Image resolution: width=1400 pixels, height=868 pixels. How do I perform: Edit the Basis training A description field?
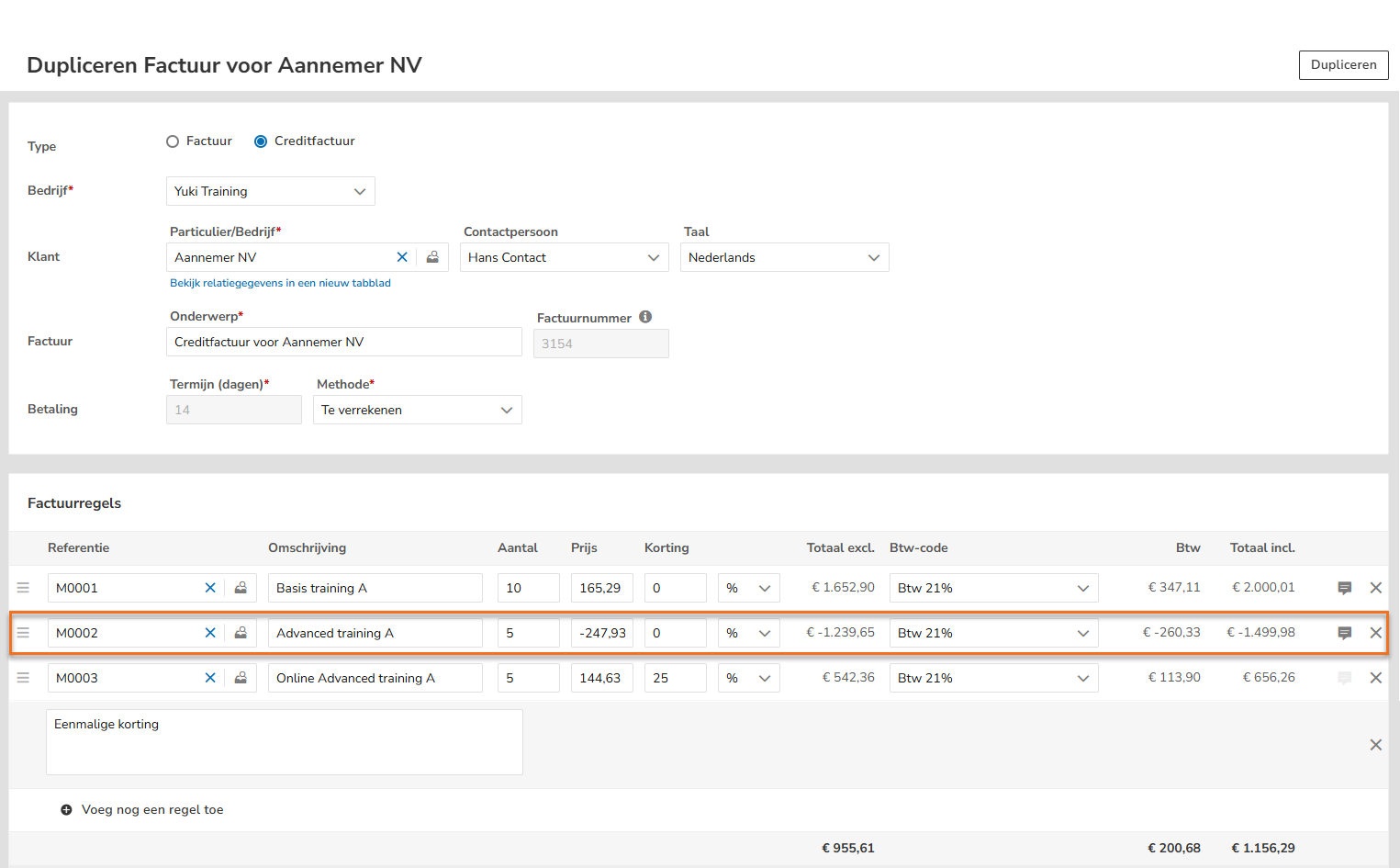pyautogui.click(x=375, y=588)
